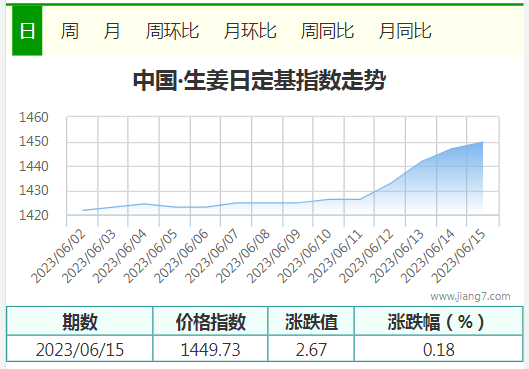Click the 2023/06/07 x-axis date label
The height and width of the screenshot is (369, 529).
212,257
